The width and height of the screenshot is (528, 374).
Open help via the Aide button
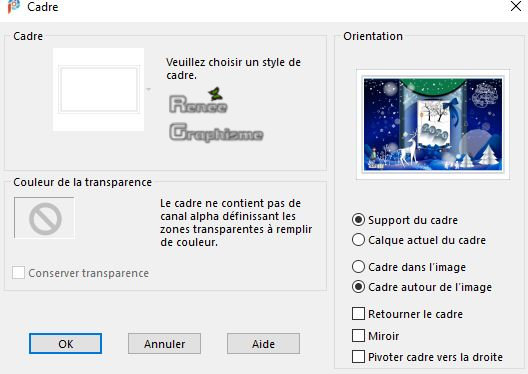pos(263,343)
